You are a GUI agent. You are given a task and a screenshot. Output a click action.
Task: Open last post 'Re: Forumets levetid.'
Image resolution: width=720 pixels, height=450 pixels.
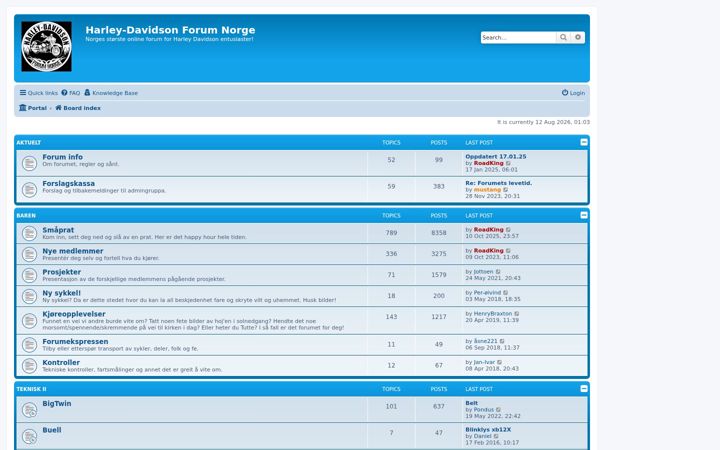tap(499, 183)
